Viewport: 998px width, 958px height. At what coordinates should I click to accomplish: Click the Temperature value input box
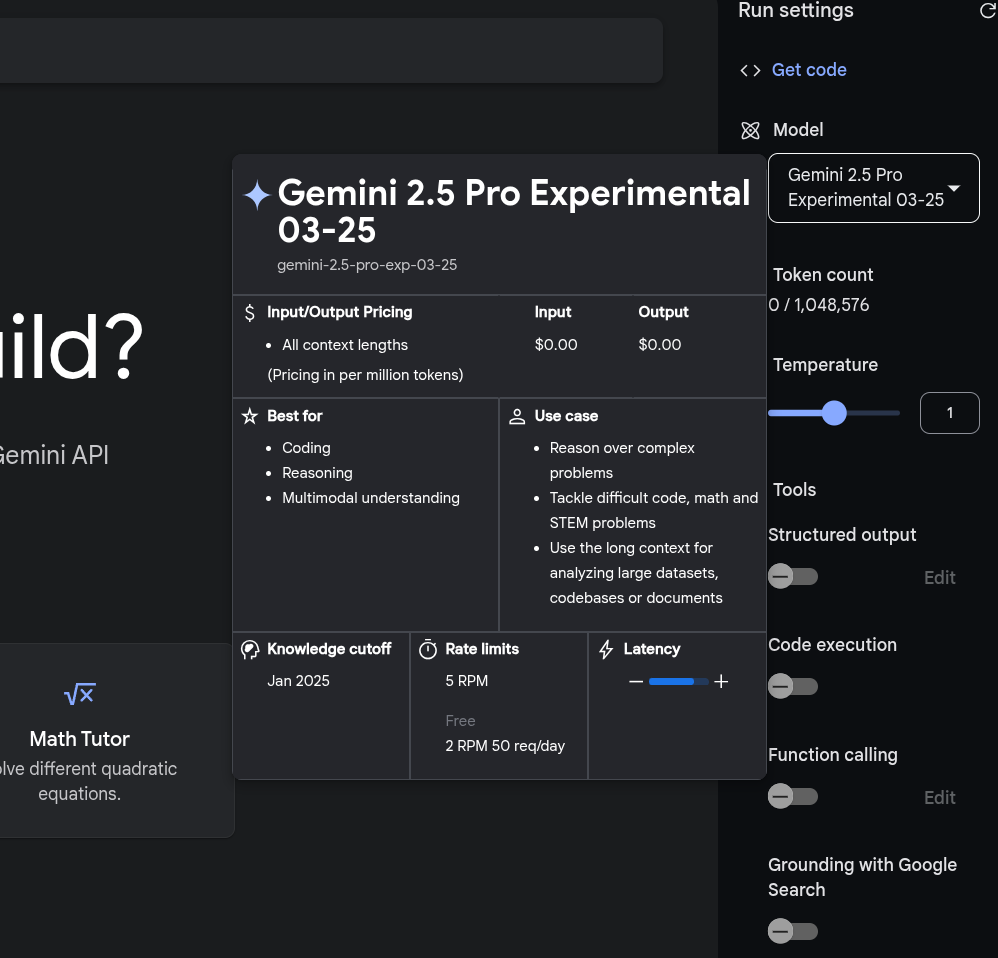pos(949,413)
